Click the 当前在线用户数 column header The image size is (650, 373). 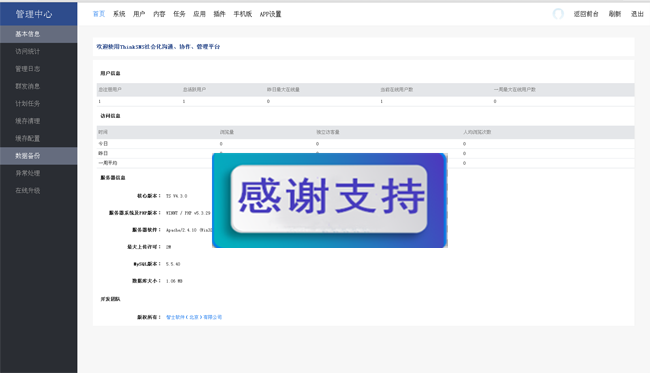point(397,90)
